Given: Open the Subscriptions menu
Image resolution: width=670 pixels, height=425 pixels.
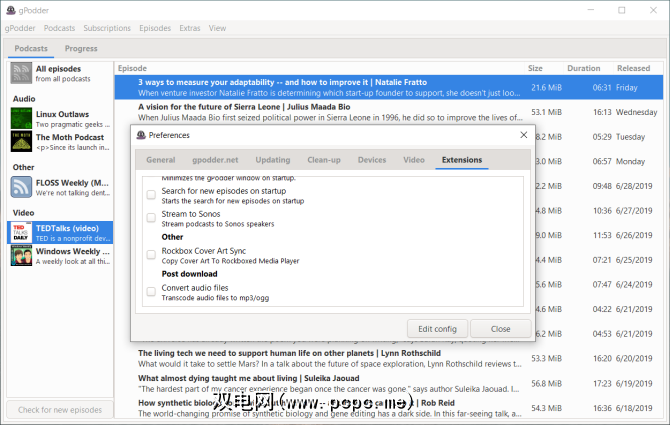Looking at the screenshot, I should tap(107, 28).
